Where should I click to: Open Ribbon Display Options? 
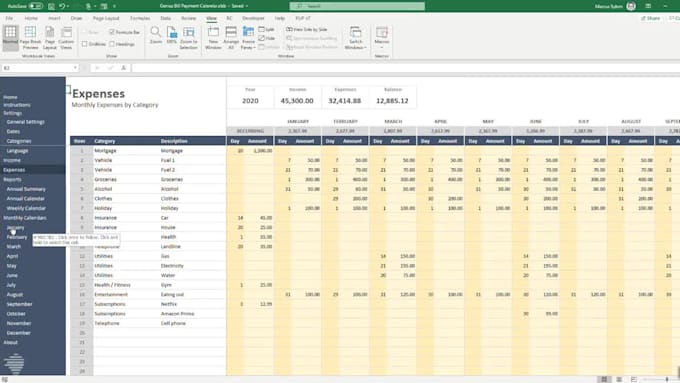tap(648, 6)
